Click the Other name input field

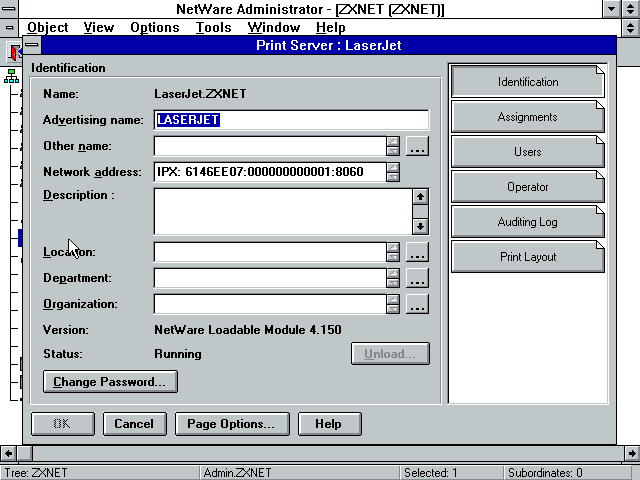tap(270, 146)
